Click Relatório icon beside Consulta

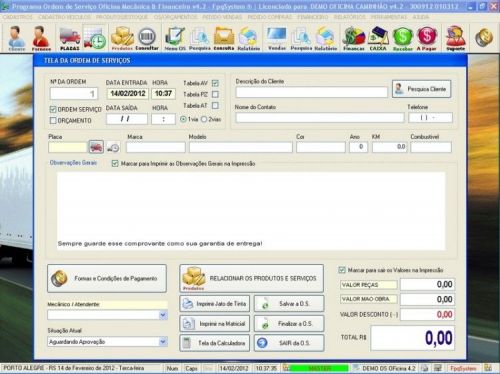pyautogui.click(x=248, y=39)
